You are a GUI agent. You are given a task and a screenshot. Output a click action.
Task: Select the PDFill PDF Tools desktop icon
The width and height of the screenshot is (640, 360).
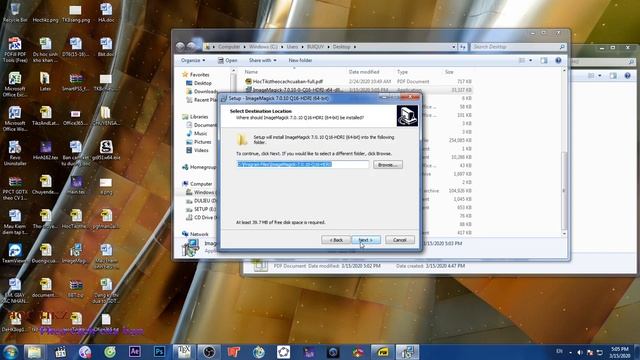click(x=15, y=49)
